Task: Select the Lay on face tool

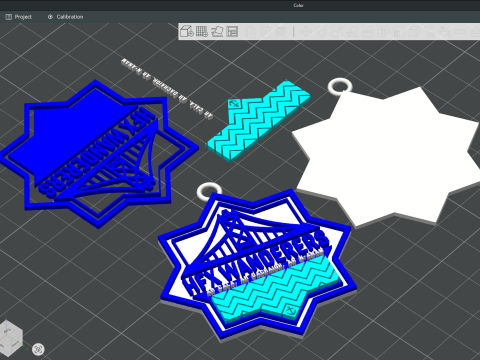Action: point(352,32)
